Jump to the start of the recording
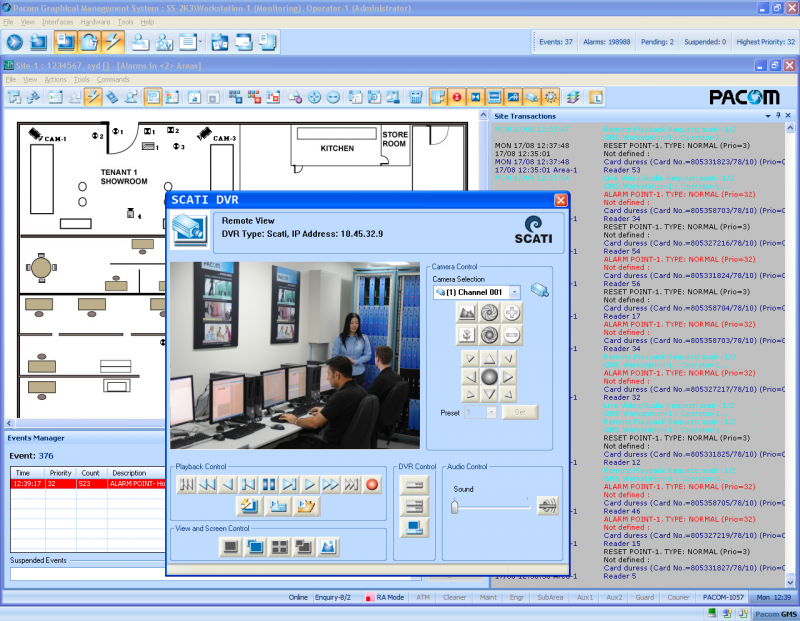Image resolution: width=800 pixels, height=621 pixels. 187,484
